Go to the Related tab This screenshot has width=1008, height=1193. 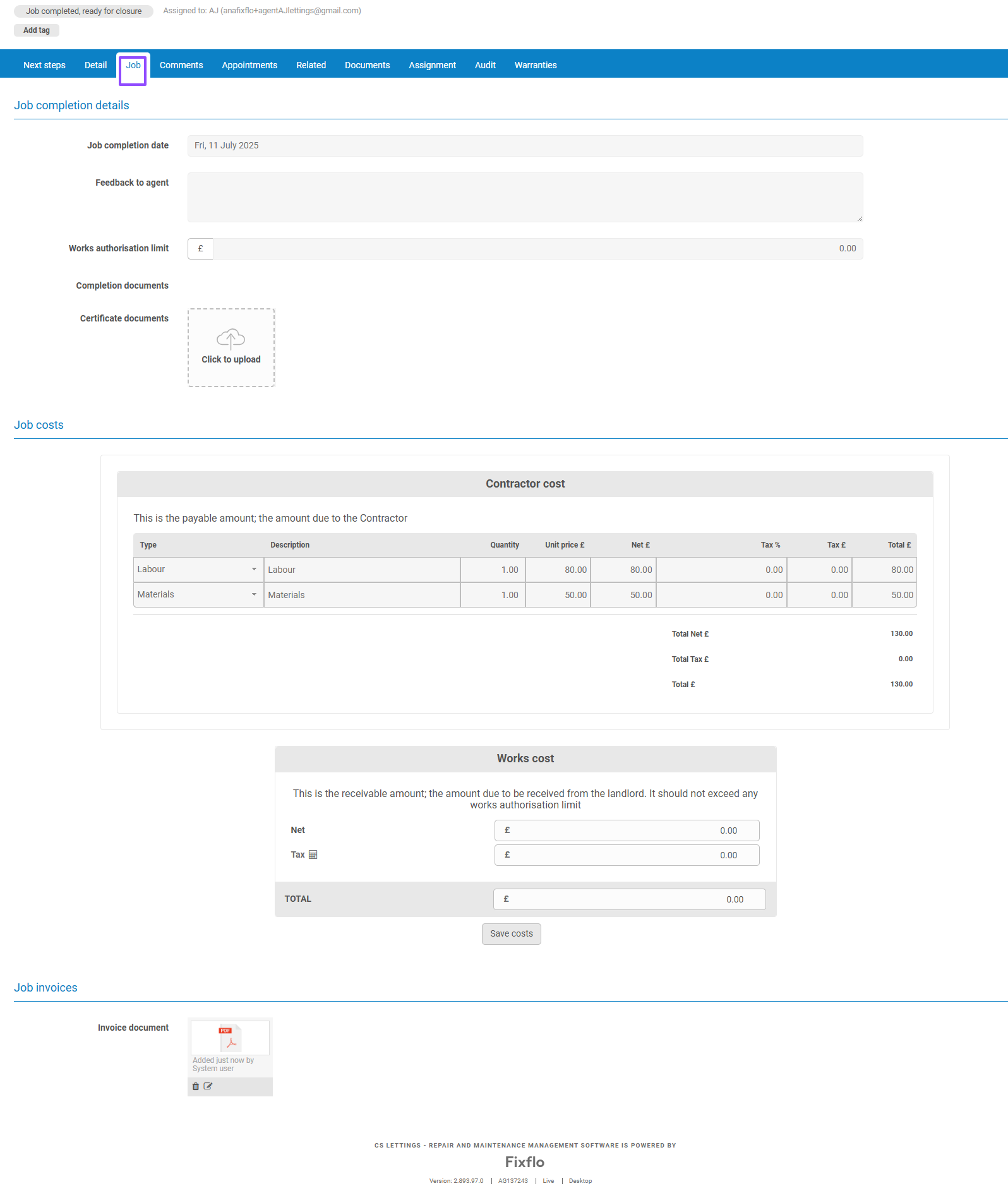(x=311, y=65)
